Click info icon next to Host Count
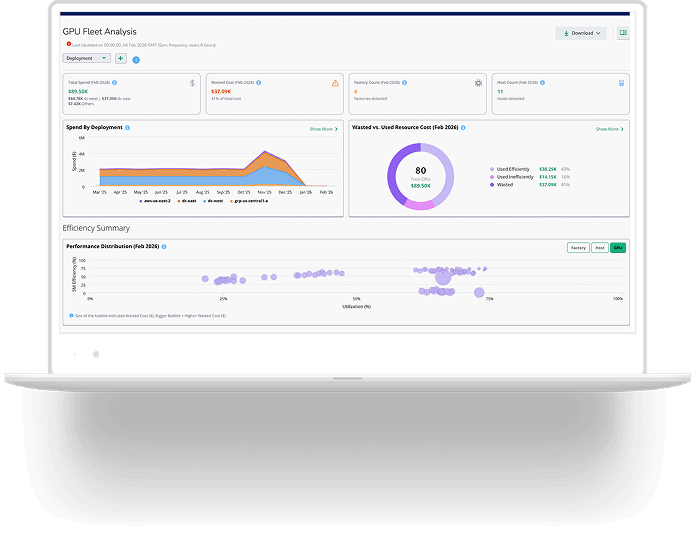 (542, 82)
